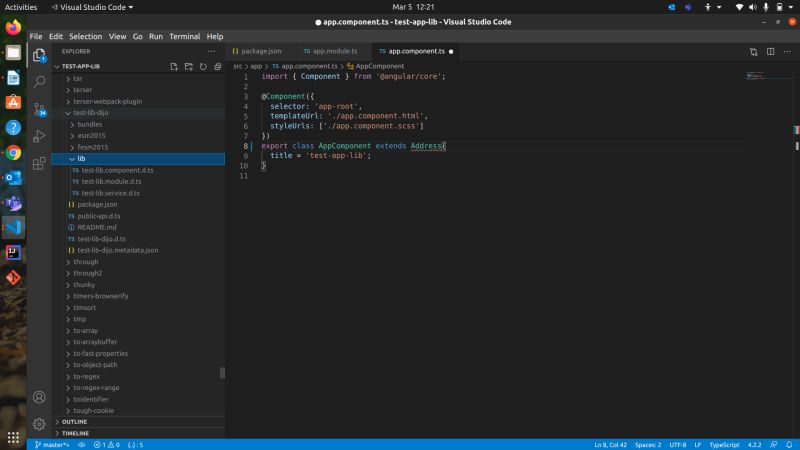The width and height of the screenshot is (800, 450).
Task: Open Google Chrome from the dock
Action: pyautogui.click(x=13, y=153)
